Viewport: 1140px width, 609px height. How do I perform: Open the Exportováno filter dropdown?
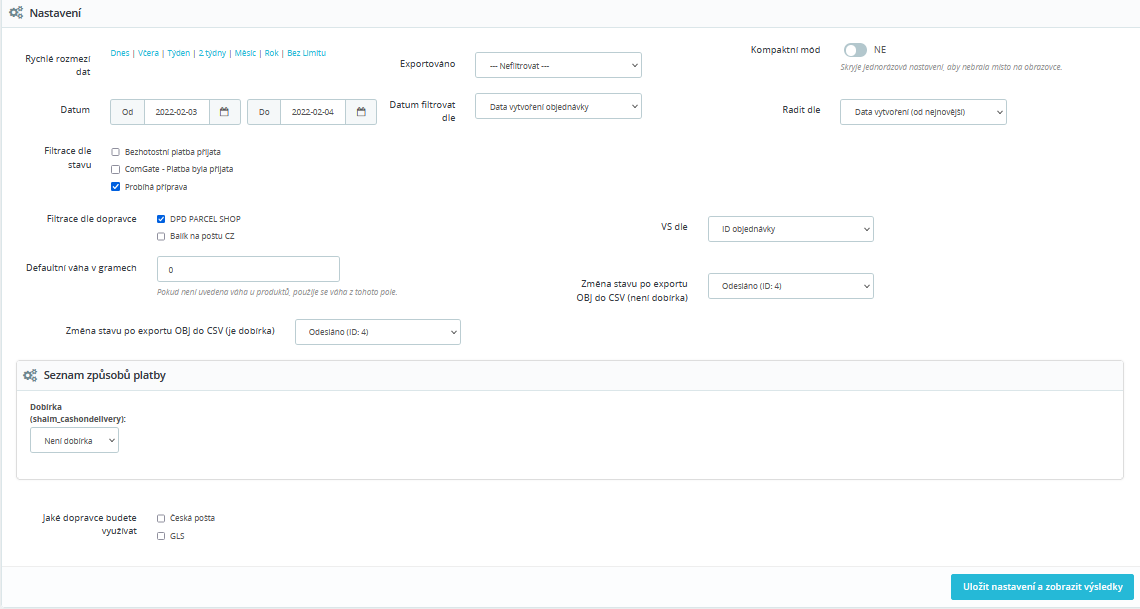(x=558, y=65)
